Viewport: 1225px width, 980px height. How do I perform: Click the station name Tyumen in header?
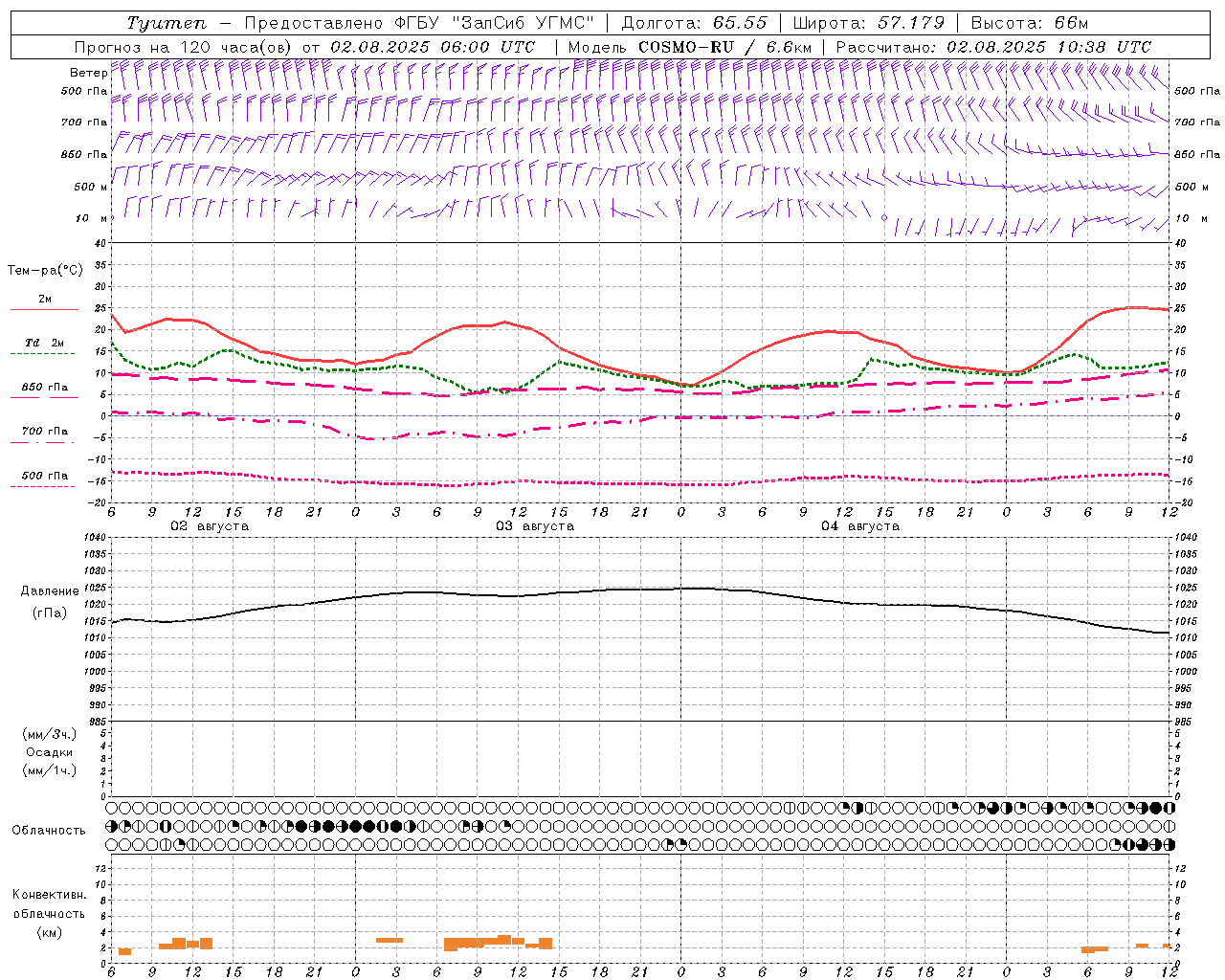[x=167, y=23]
